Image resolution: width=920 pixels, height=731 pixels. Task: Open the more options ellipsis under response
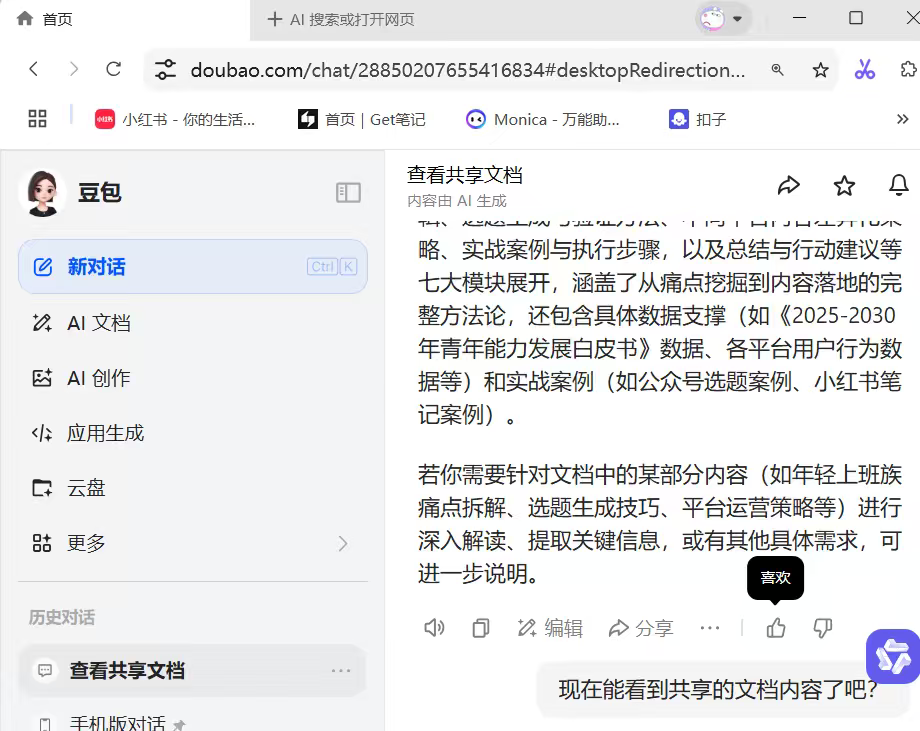pyautogui.click(x=710, y=628)
